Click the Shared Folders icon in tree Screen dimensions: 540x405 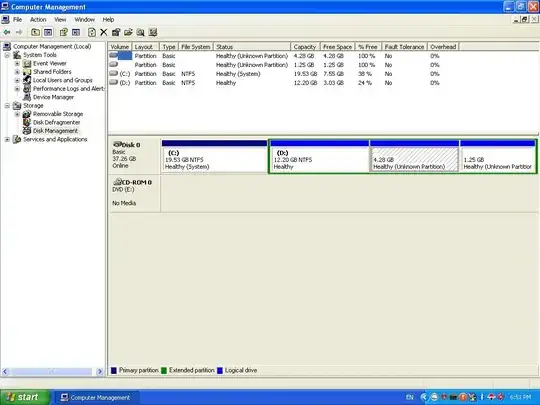27,72
